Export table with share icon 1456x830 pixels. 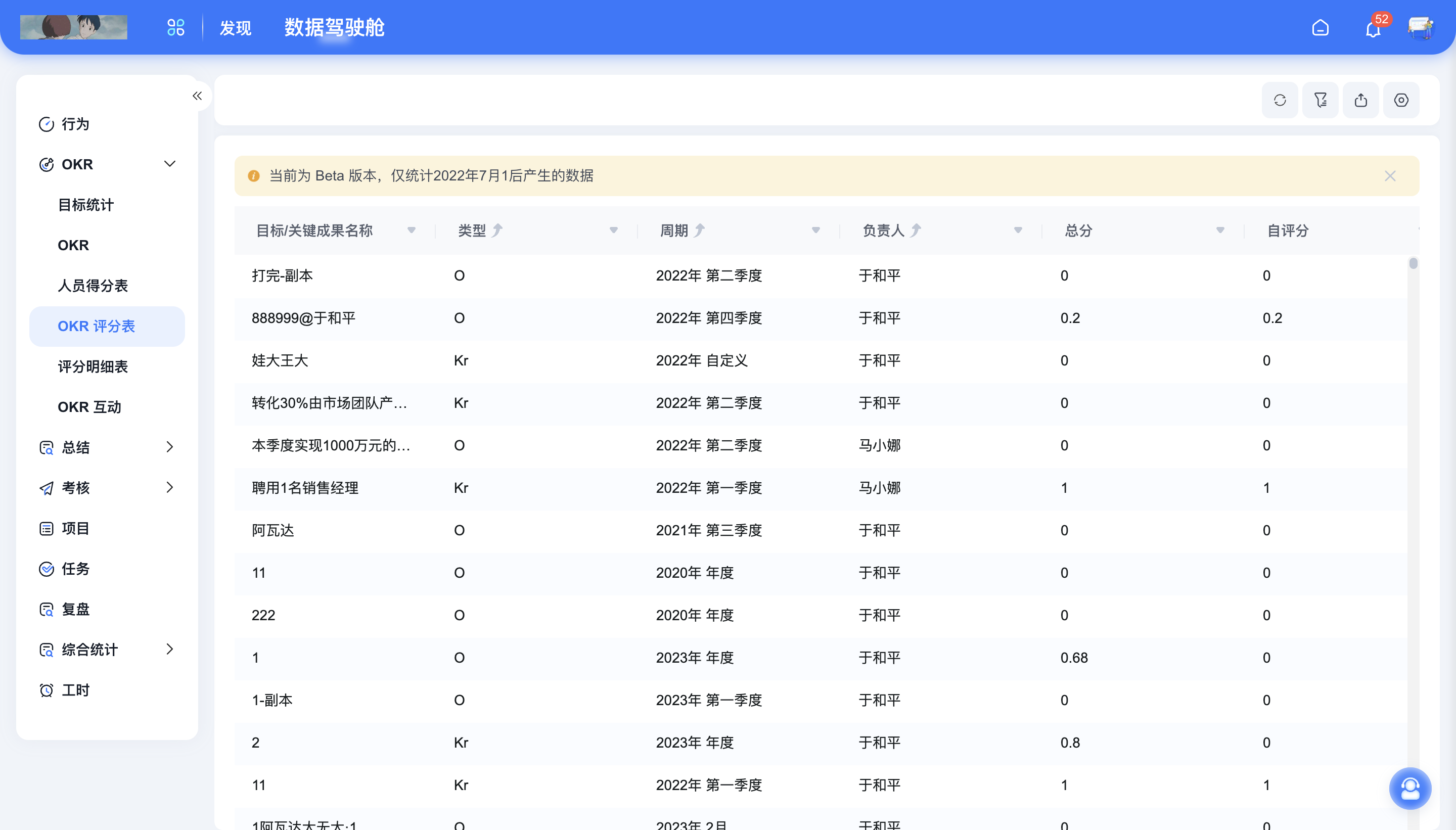click(1361, 100)
